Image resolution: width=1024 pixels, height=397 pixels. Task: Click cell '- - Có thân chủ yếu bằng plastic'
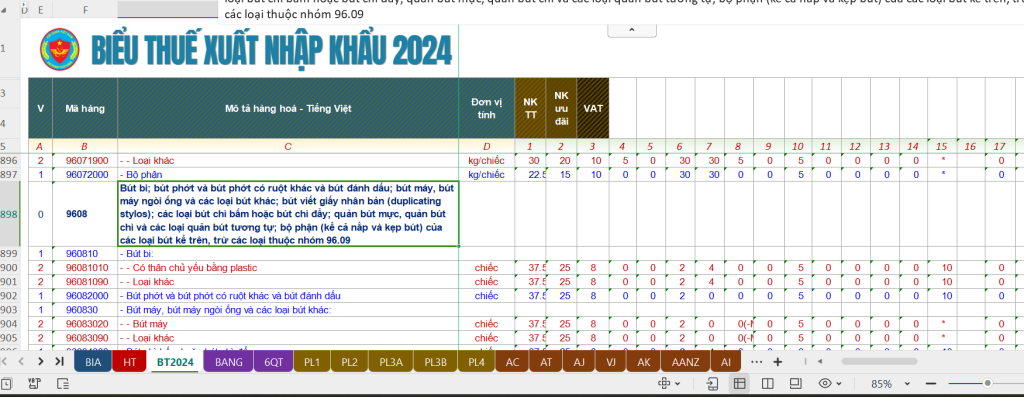(288, 268)
